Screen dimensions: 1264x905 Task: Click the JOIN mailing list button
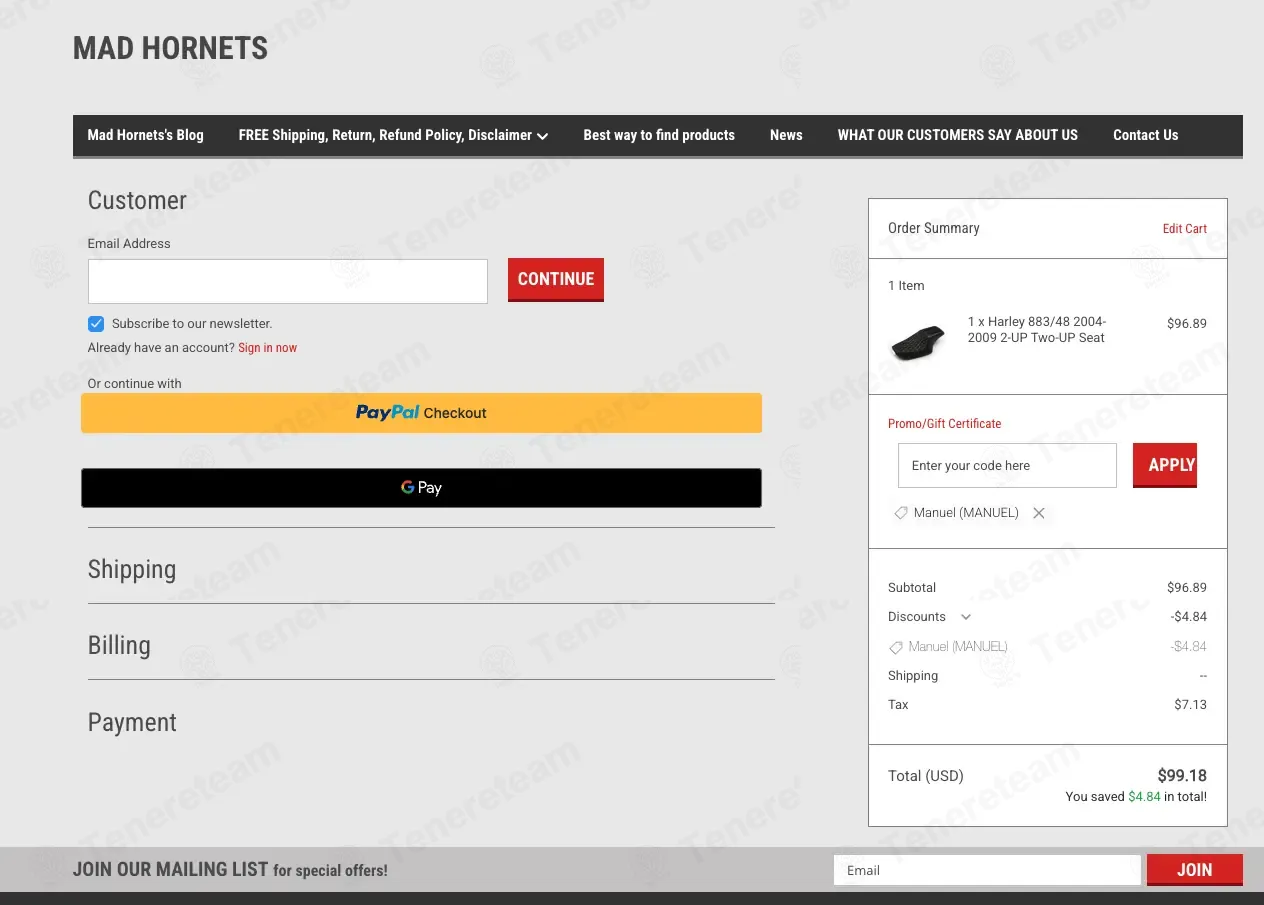[1195, 870]
